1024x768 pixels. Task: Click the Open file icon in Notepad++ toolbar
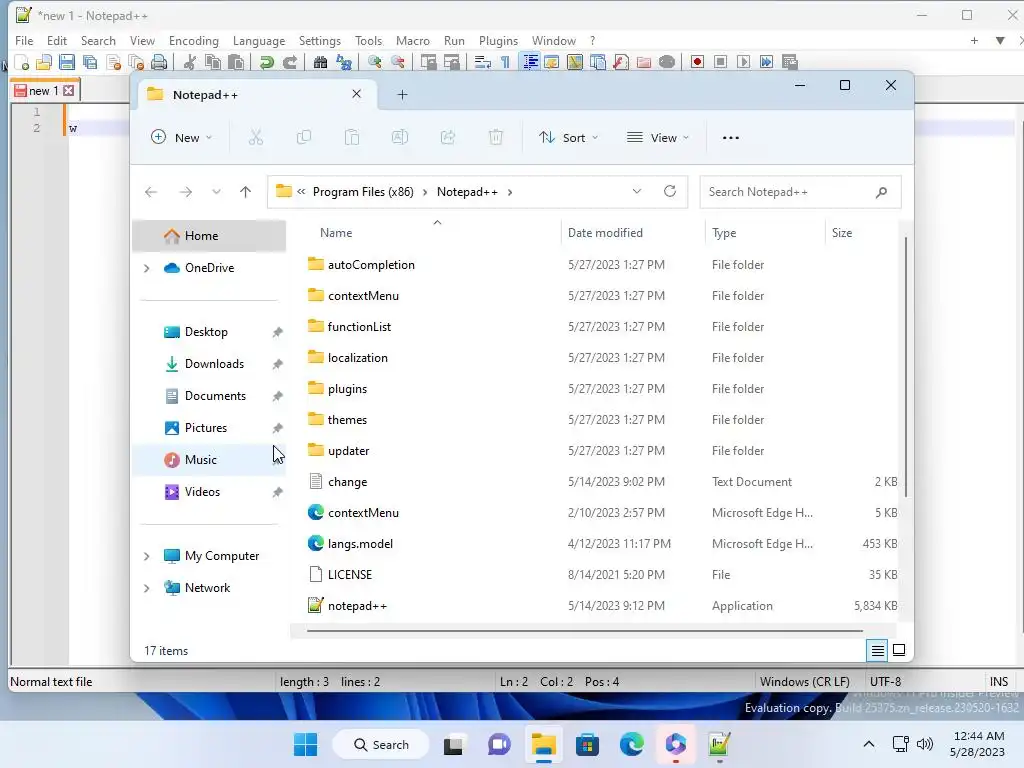point(44,62)
